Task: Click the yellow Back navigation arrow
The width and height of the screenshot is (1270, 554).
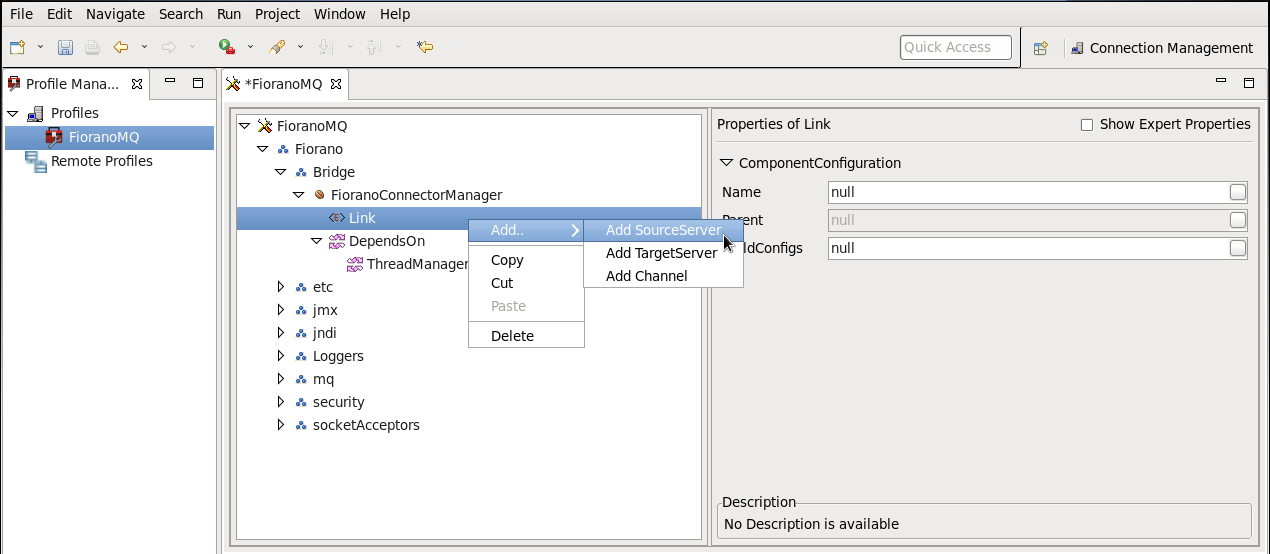Action: [121, 47]
